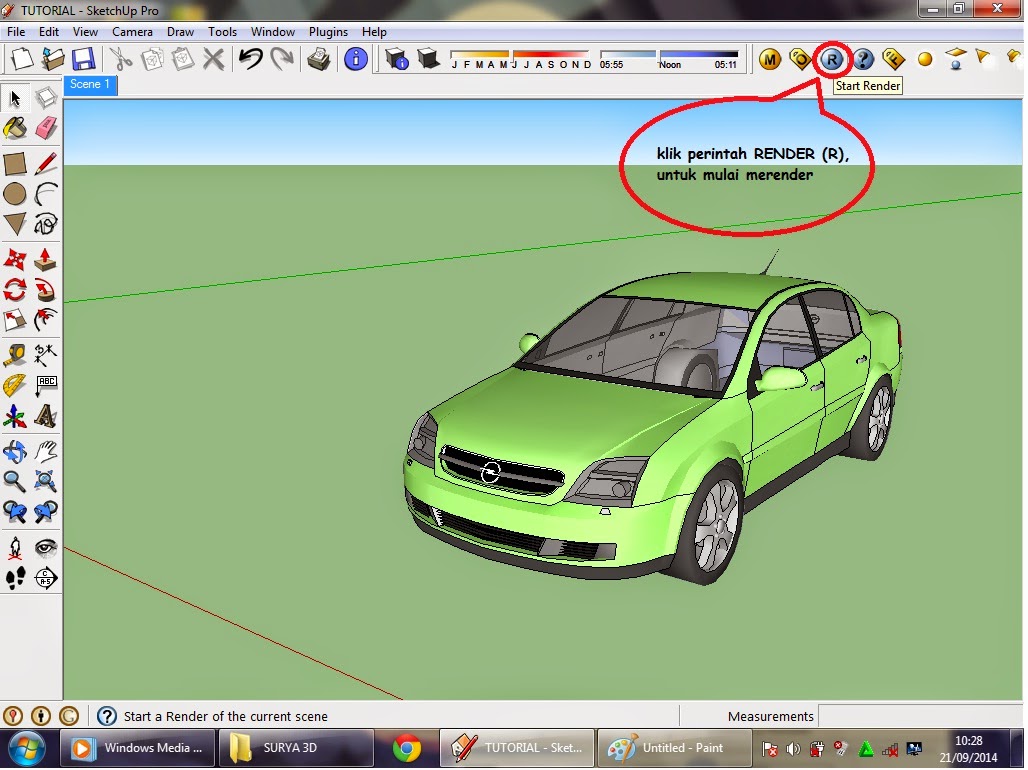The height and width of the screenshot is (770, 1028).
Task: Choose the Push/Pull tool
Action: (47, 258)
